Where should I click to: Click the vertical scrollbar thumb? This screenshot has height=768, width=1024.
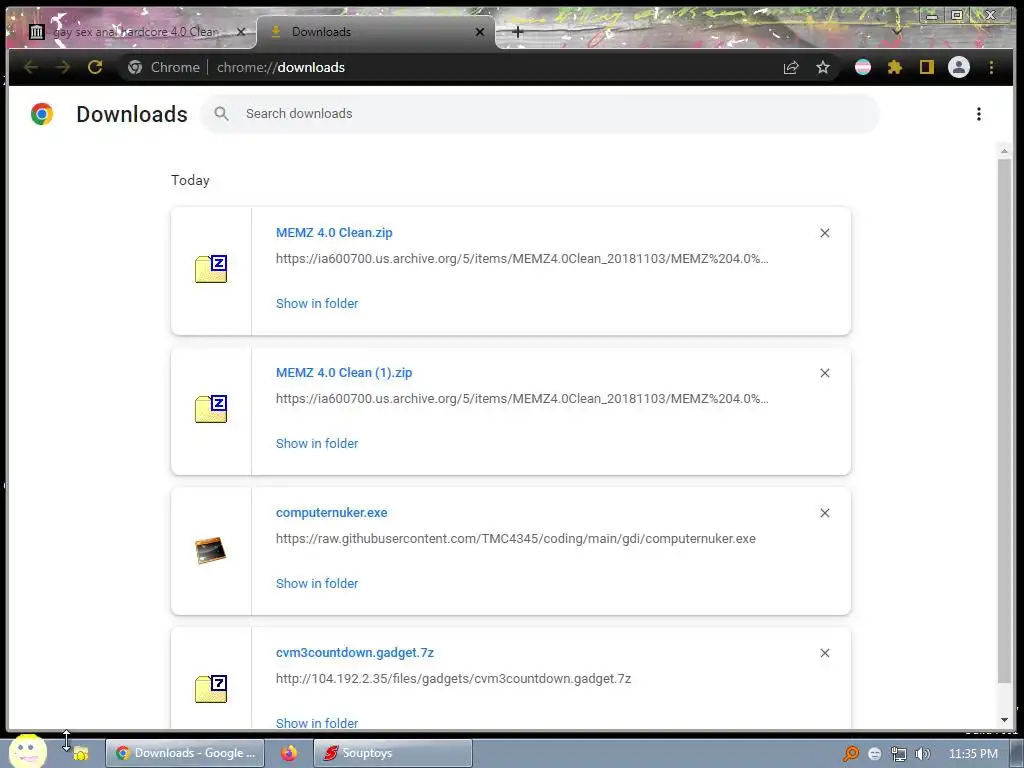pos(1004,421)
